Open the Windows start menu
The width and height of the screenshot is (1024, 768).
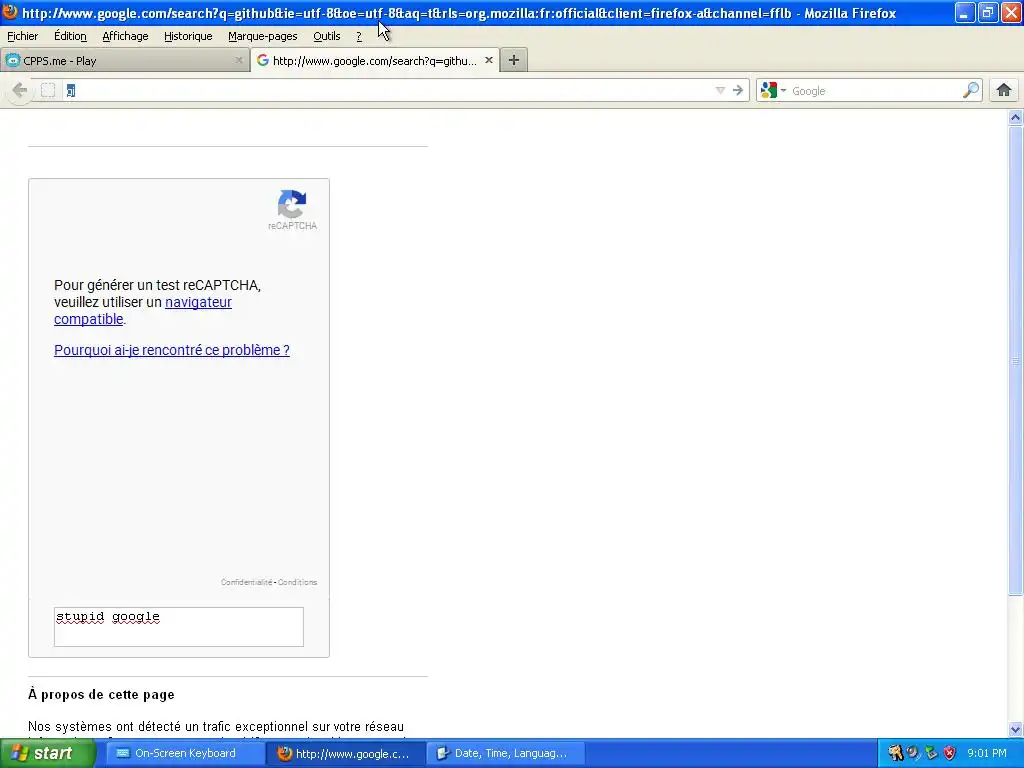[48, 753]
